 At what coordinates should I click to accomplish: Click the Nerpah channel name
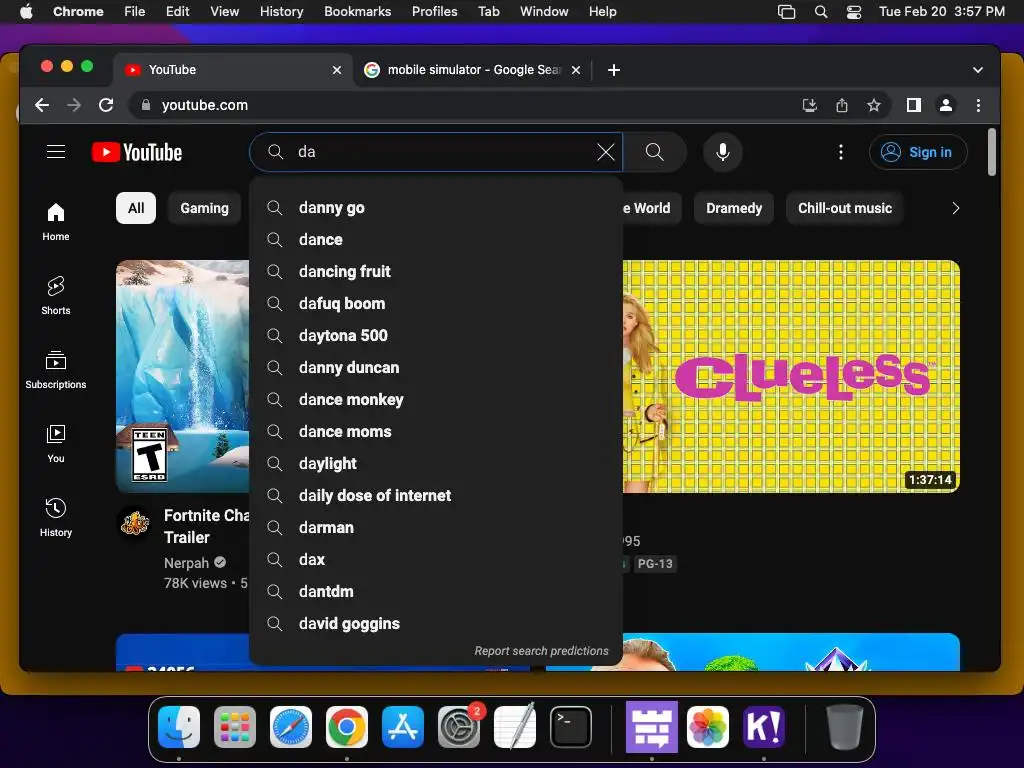coord(186,563)
